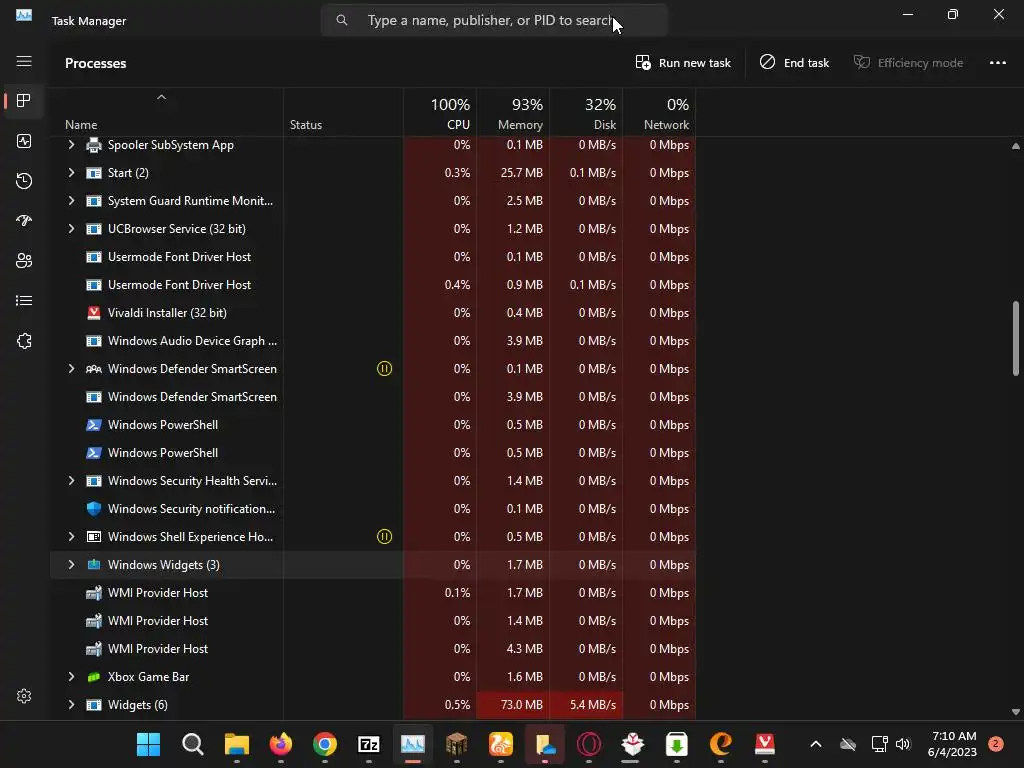Click the 25.7 MB memory cell of Start
Screen dimensions: 1024x768
point(513,173)
